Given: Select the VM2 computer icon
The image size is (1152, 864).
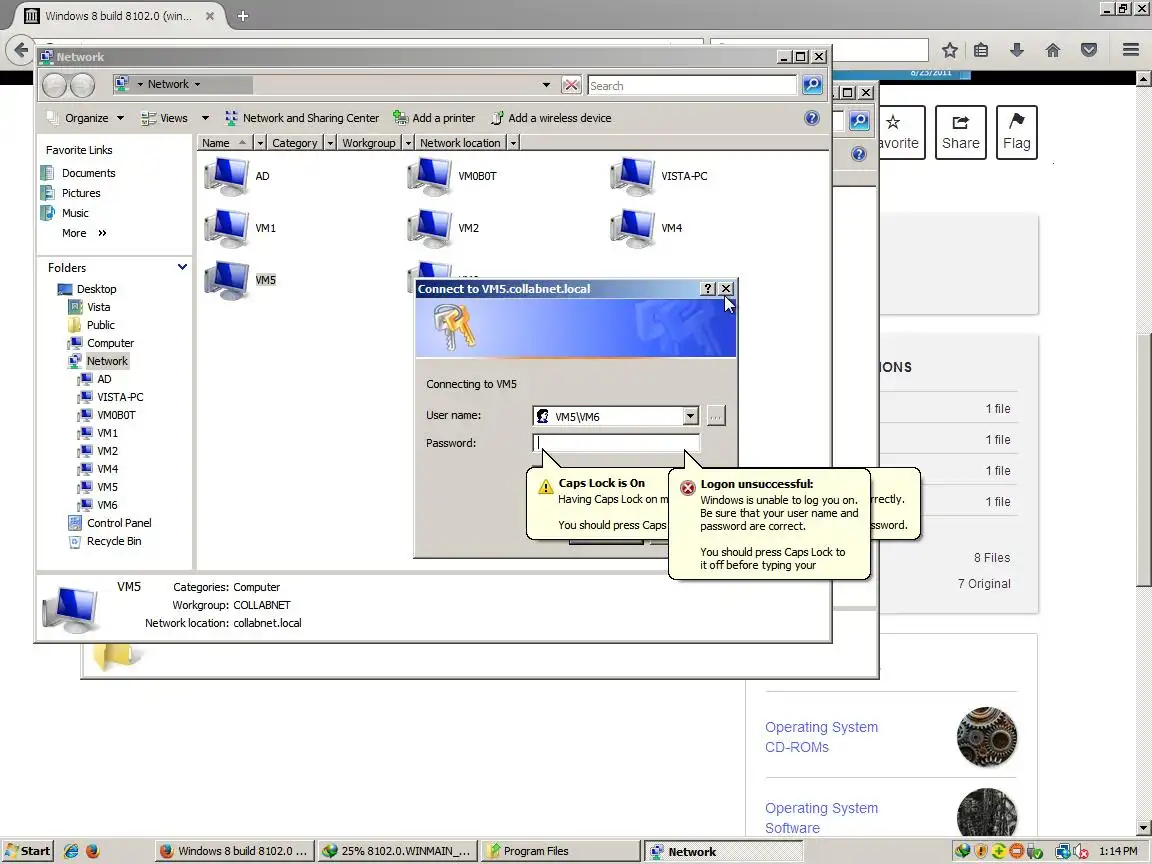Looking at the screenshot, I should click(x=430, y=228).
